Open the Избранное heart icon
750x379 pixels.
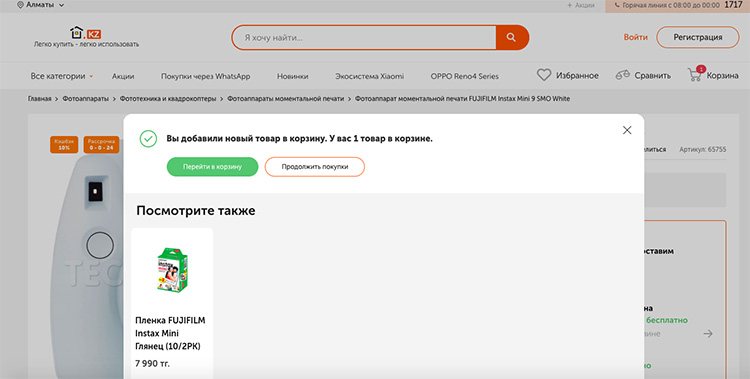coord(544,75)
